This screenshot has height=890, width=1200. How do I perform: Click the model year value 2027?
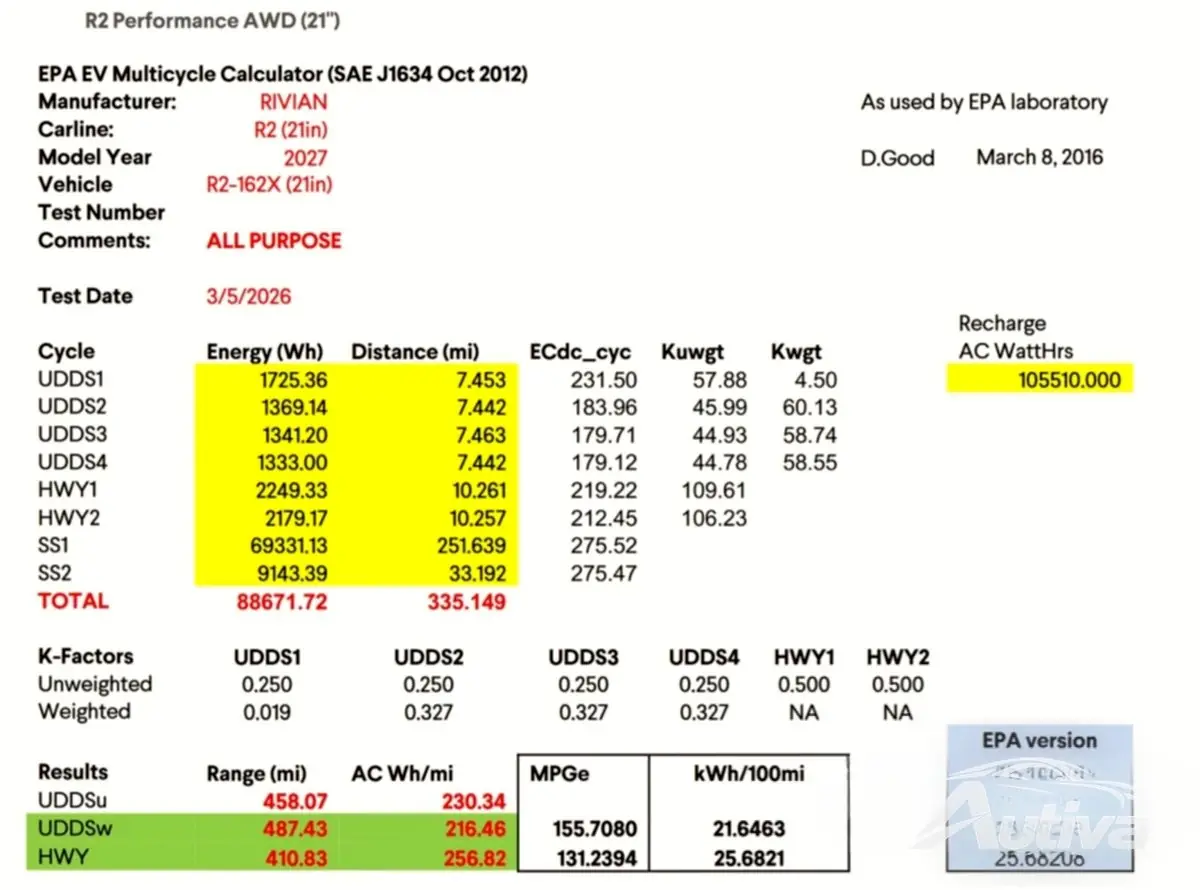tap(305, 157)
